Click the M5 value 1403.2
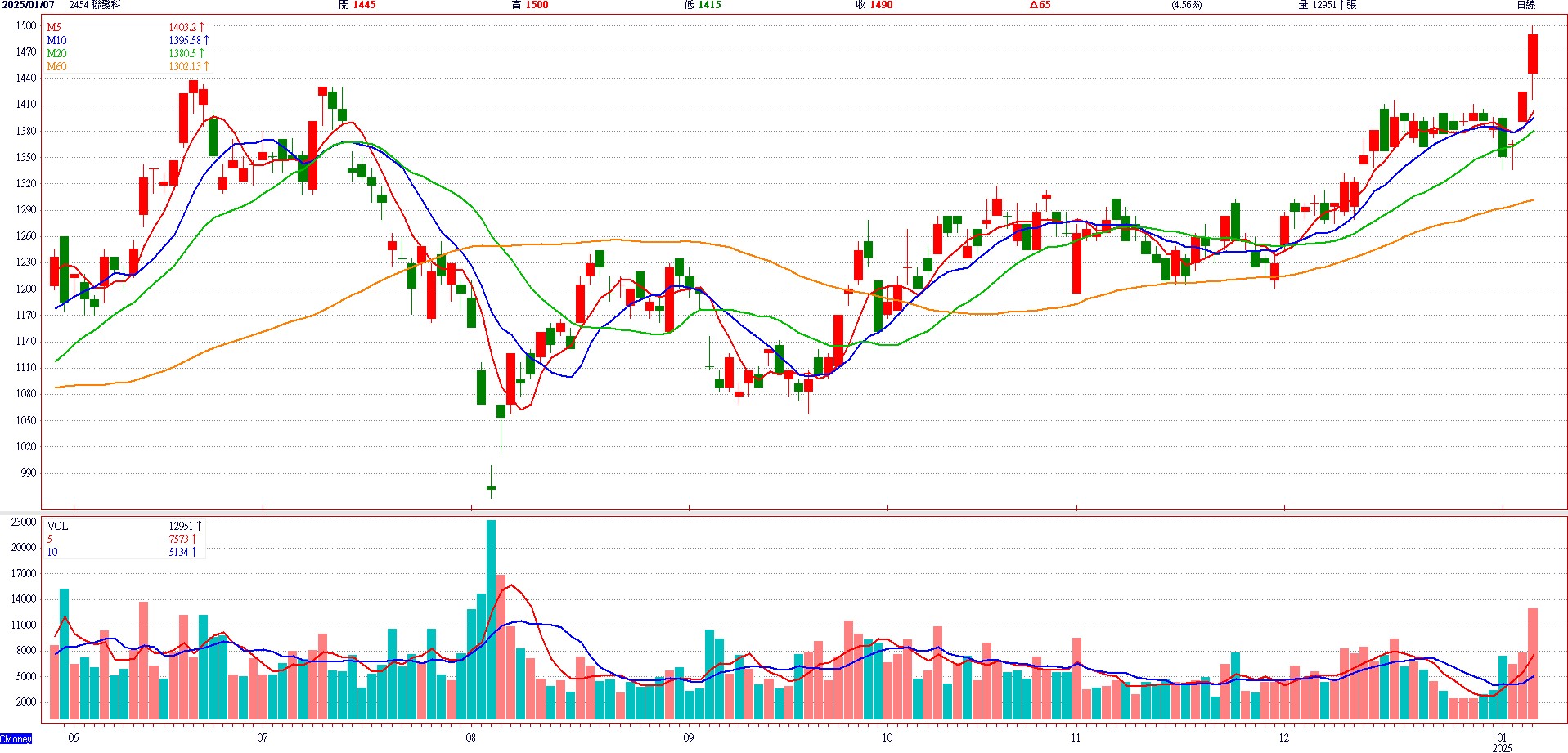The width and height of the screenshot is (1568, 753). 182,27
